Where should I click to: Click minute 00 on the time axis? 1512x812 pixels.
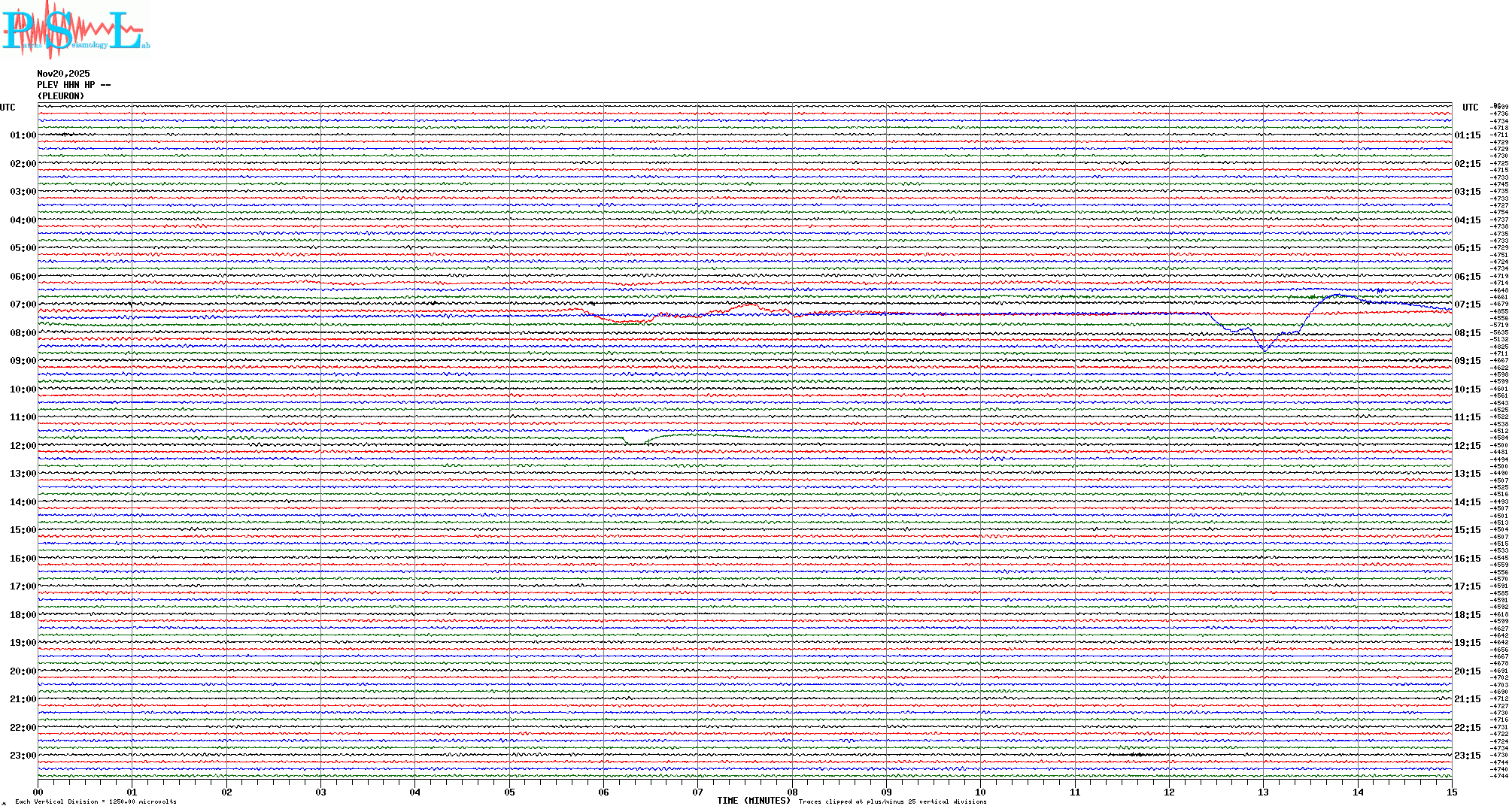(38, 792)
